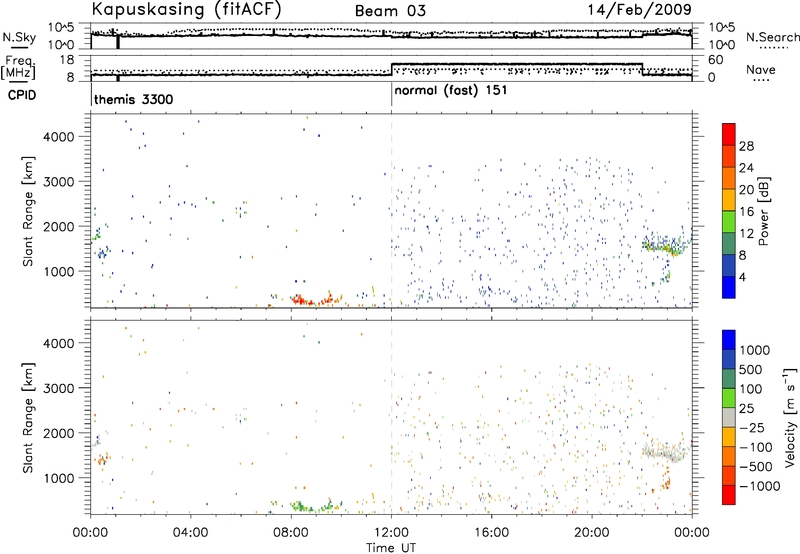This screenshot has height=554, width=800.
Task: Click the 'Power [dB]' colorbar title
Action: click(x=763, y=212)
